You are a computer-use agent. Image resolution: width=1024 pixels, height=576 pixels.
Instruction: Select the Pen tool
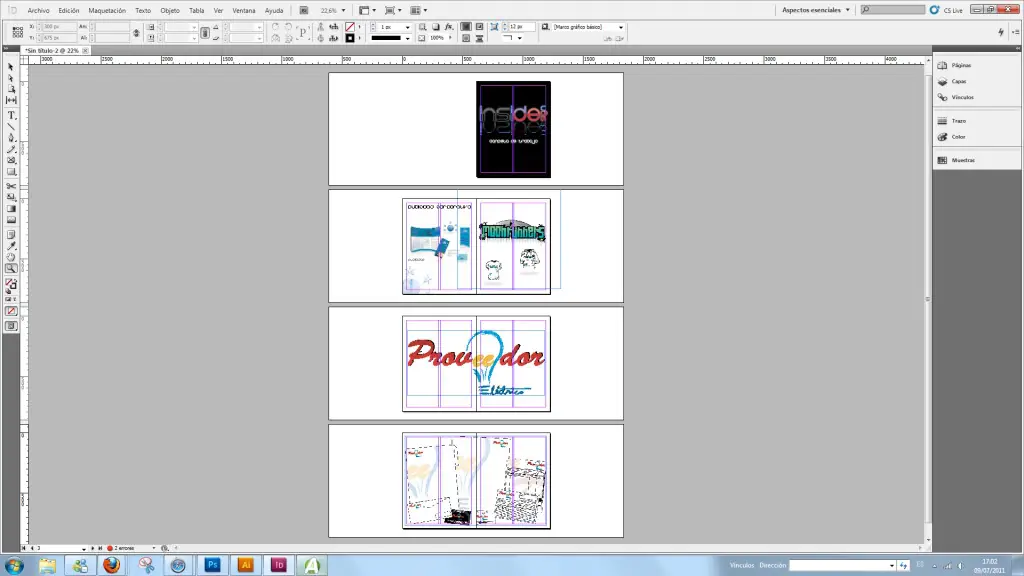tap(10, 138)
